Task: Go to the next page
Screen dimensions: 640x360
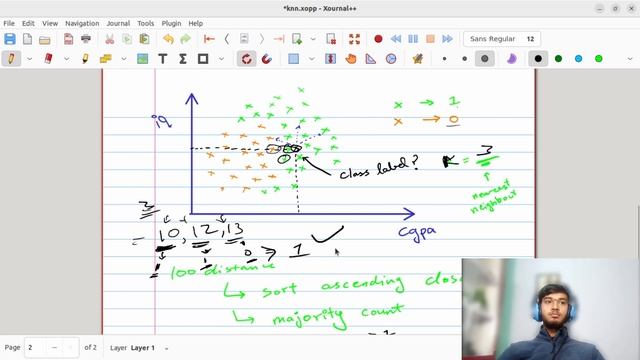Action: coord(262,39)
